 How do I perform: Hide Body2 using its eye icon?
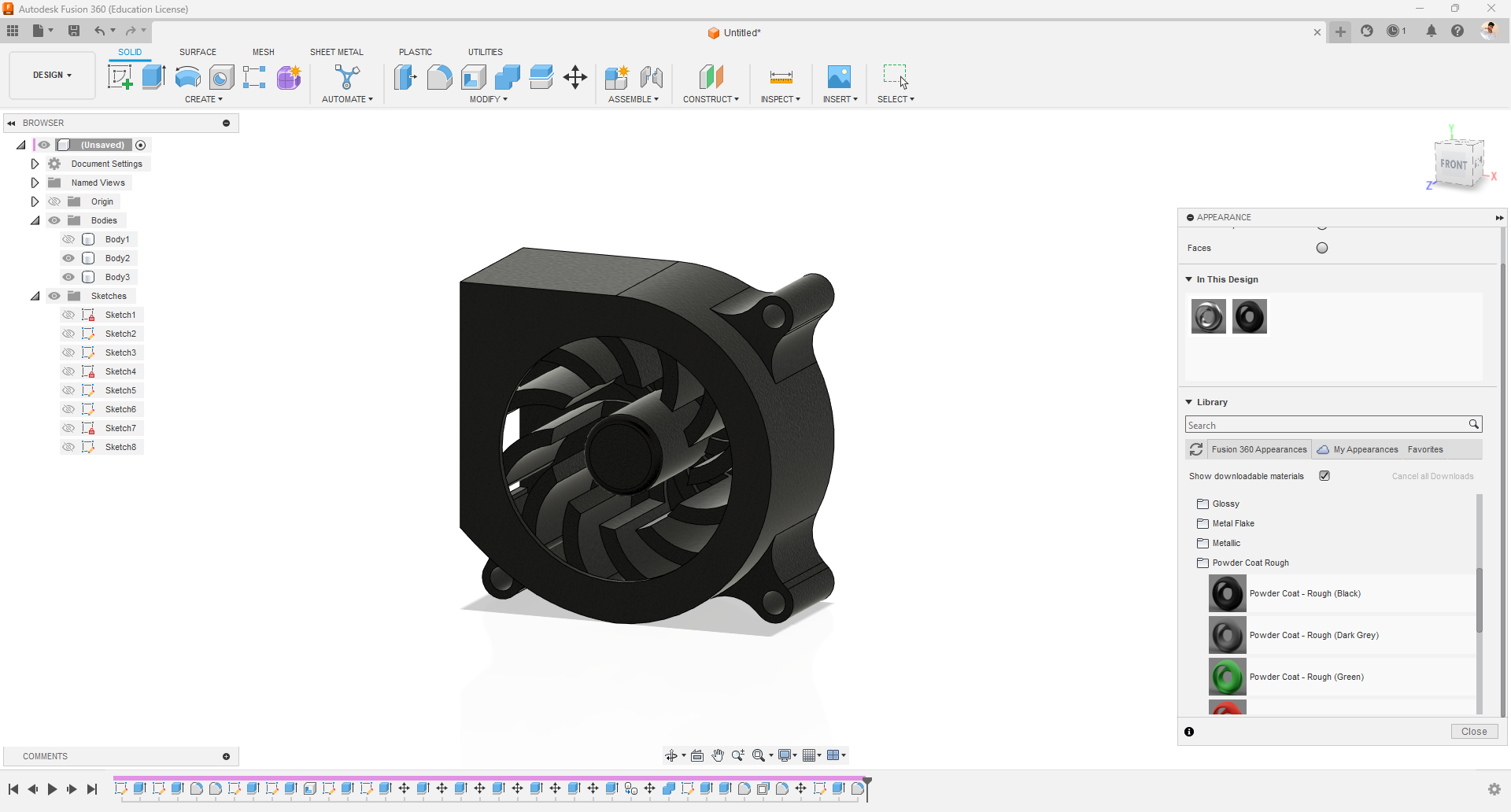69,258
